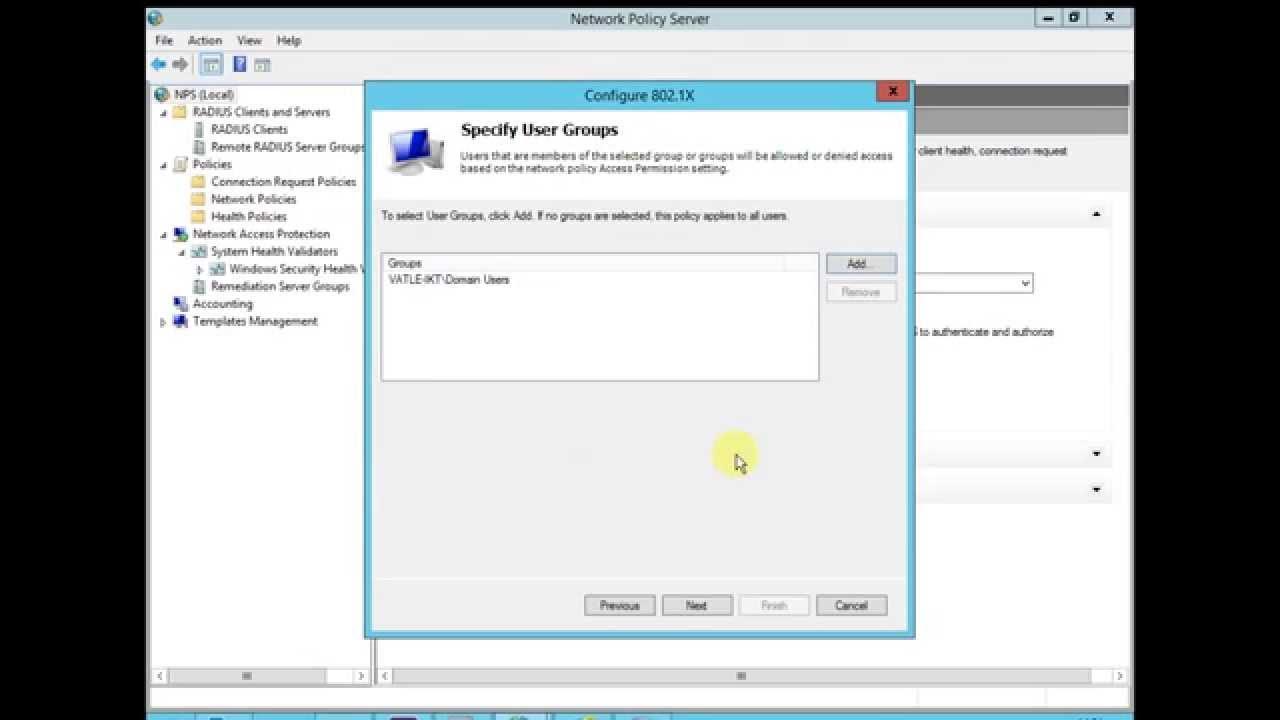Click the Accounting node icon
1280x720 pixels.
point(180,304)
